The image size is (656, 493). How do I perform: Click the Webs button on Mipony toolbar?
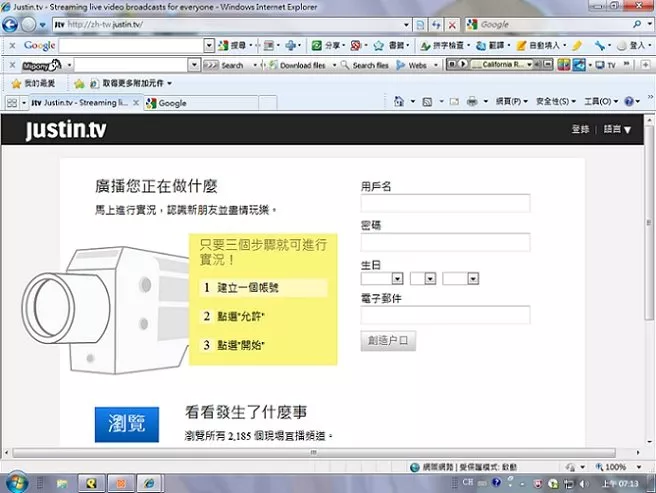[412, 65]
